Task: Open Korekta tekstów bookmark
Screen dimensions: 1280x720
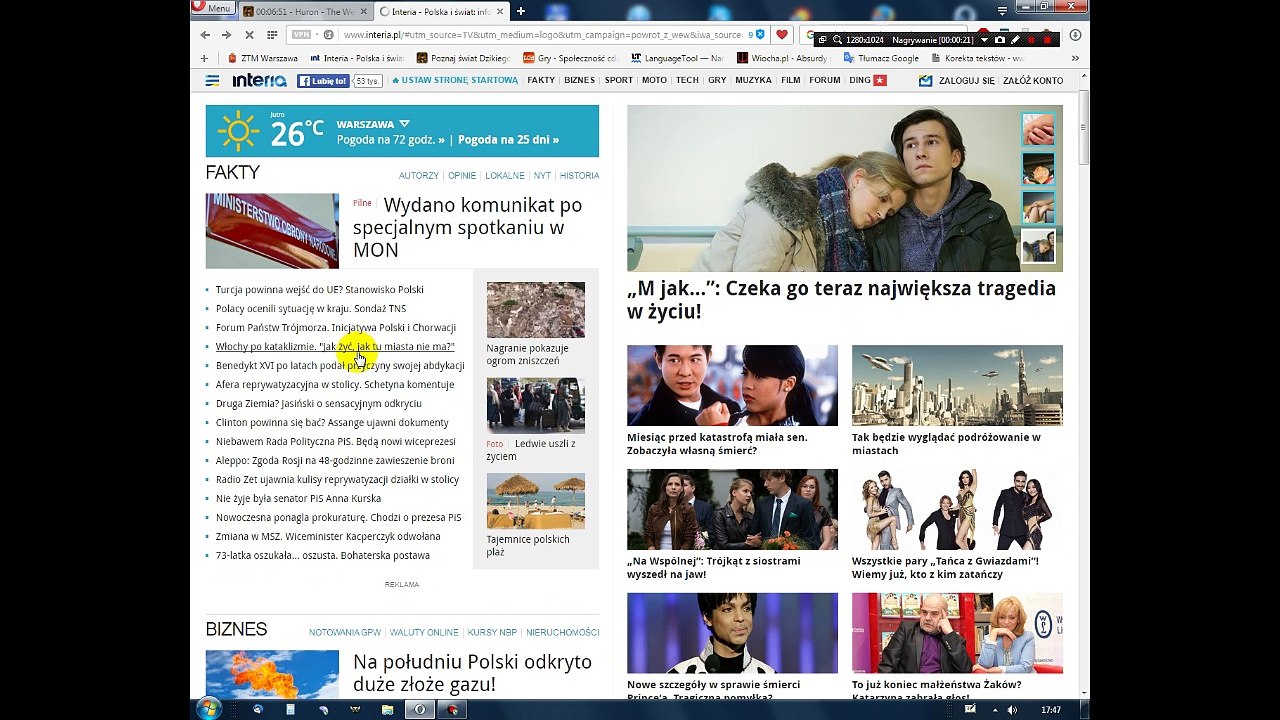Action: [978, 58]
